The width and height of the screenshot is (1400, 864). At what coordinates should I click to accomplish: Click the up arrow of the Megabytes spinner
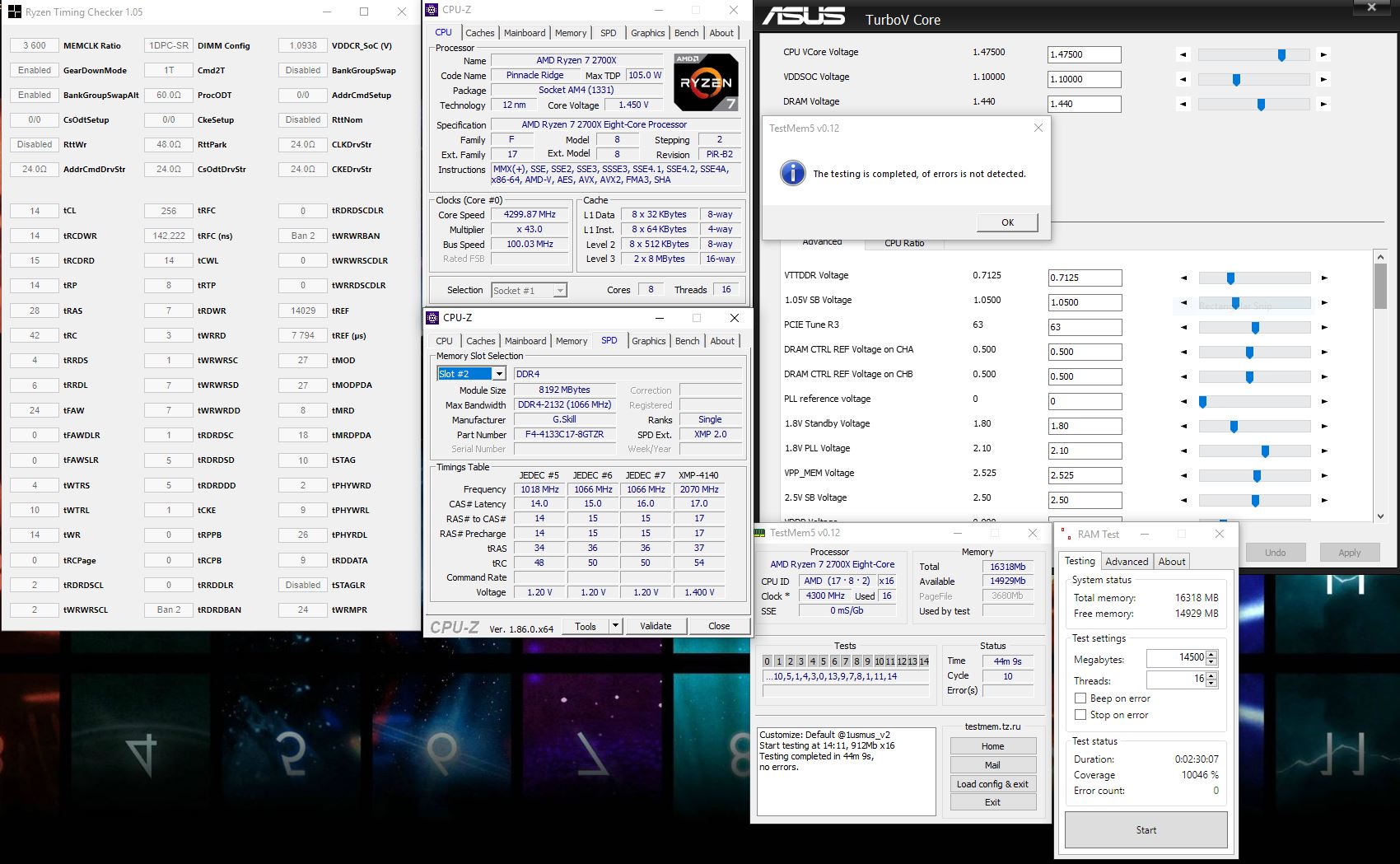1211,654
